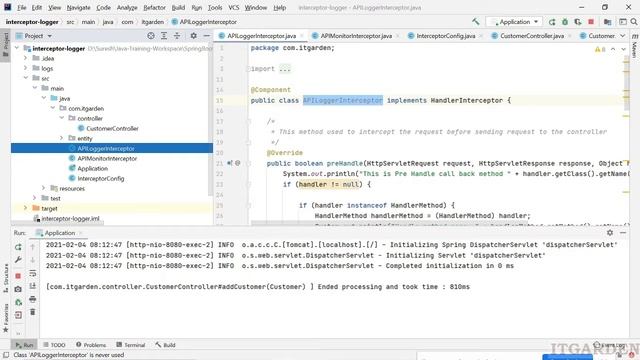
Task: Switch to APIMonitorInterceptor.java tab
Action: (x=356, y=36)
